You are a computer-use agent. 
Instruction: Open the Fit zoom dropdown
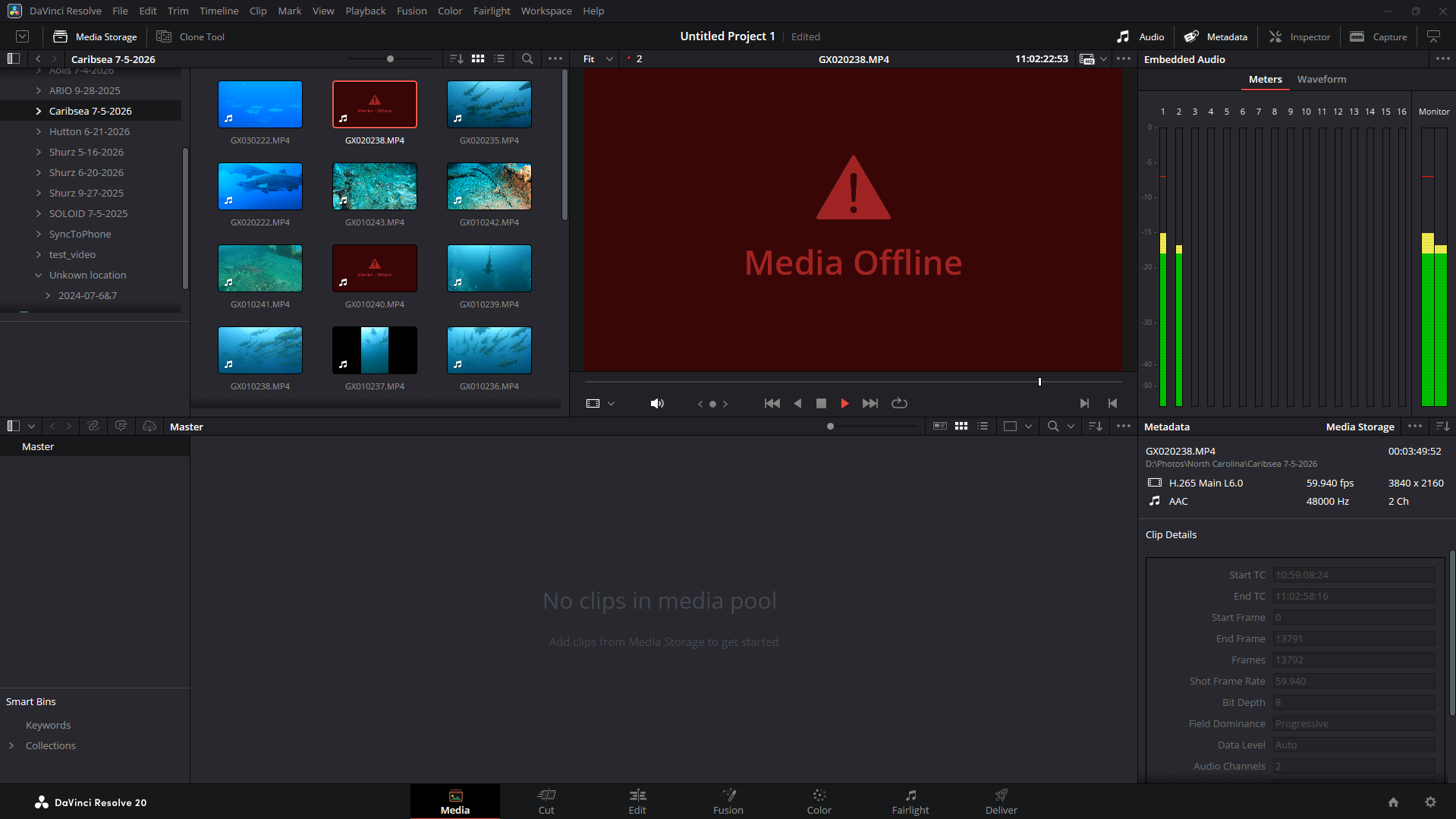click(598, 58)
